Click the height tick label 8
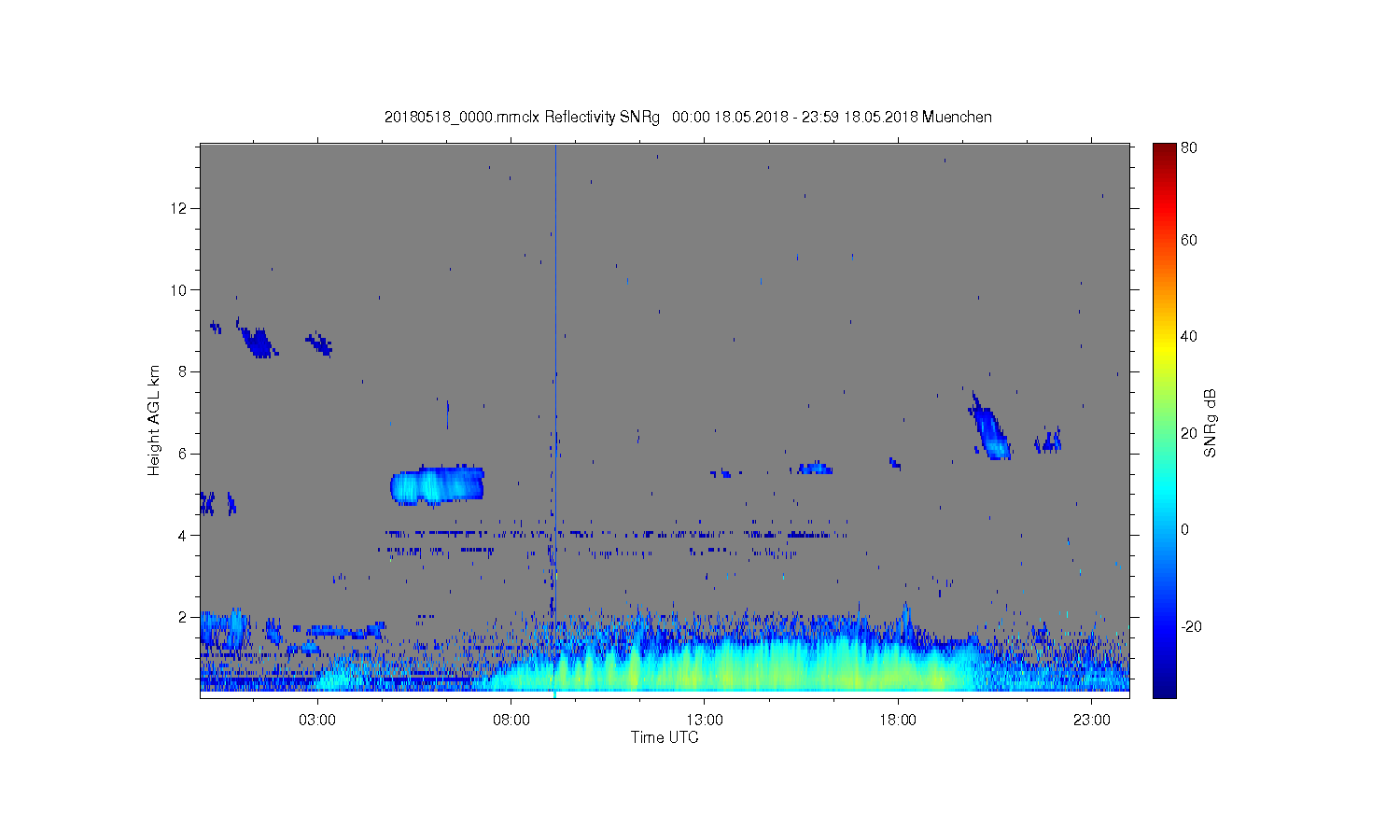The height and width of the screenshot is (840, 1400). [x=183, y=371]
